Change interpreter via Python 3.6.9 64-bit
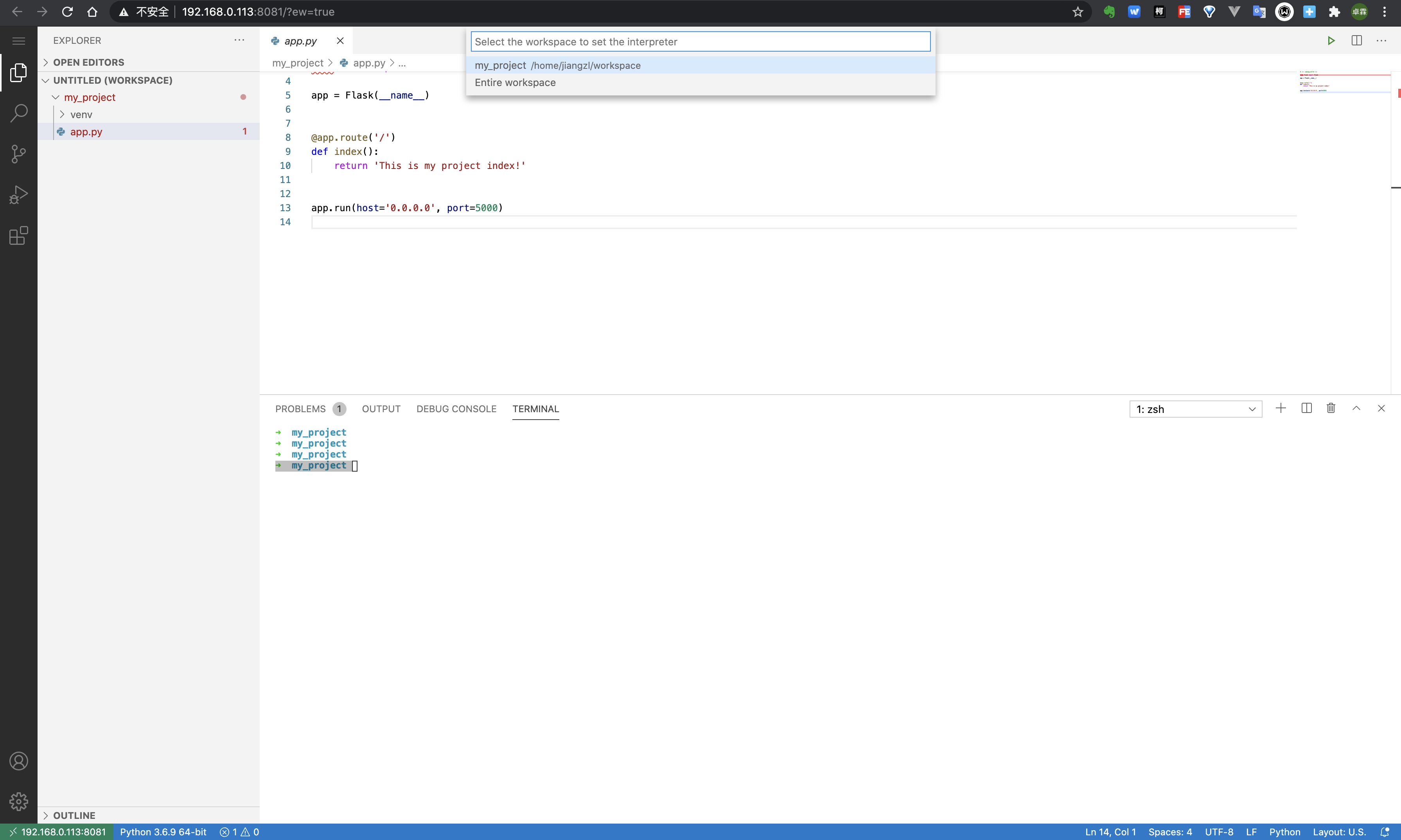Screen dimensions: 1401x840 (163, 832)
